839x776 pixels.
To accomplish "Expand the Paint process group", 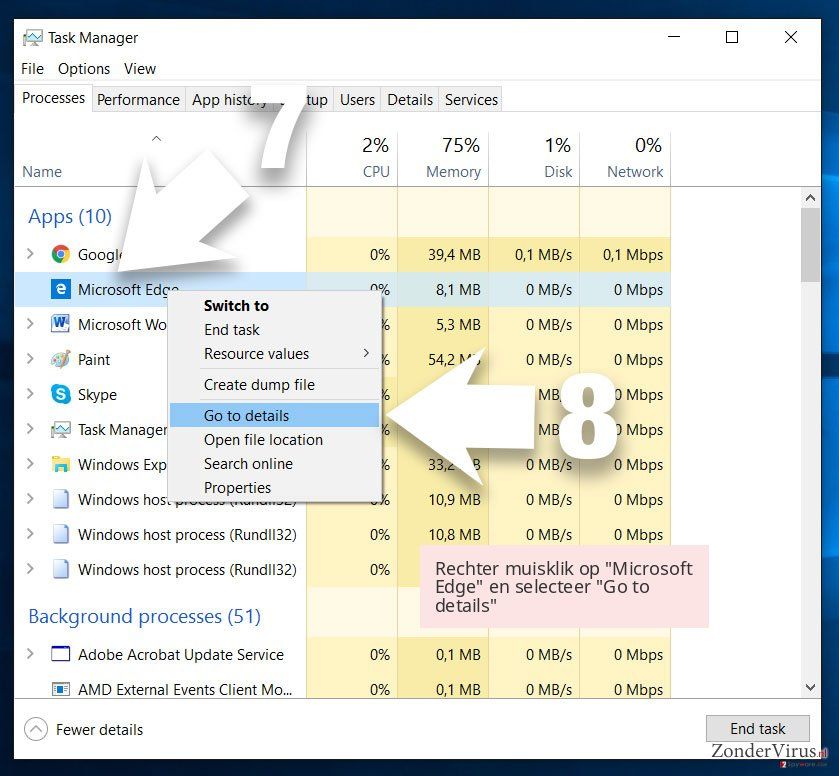I will pos(30,359).
